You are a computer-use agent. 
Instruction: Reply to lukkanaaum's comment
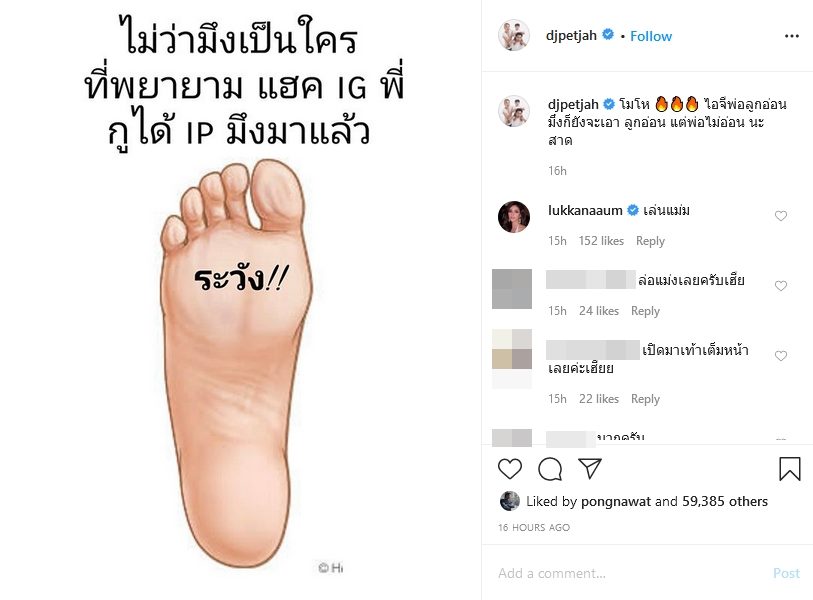(650, 241)
